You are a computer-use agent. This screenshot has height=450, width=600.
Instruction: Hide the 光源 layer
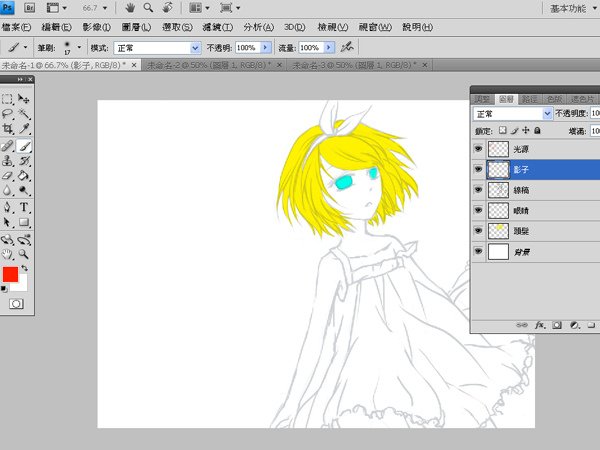[478, 148]
